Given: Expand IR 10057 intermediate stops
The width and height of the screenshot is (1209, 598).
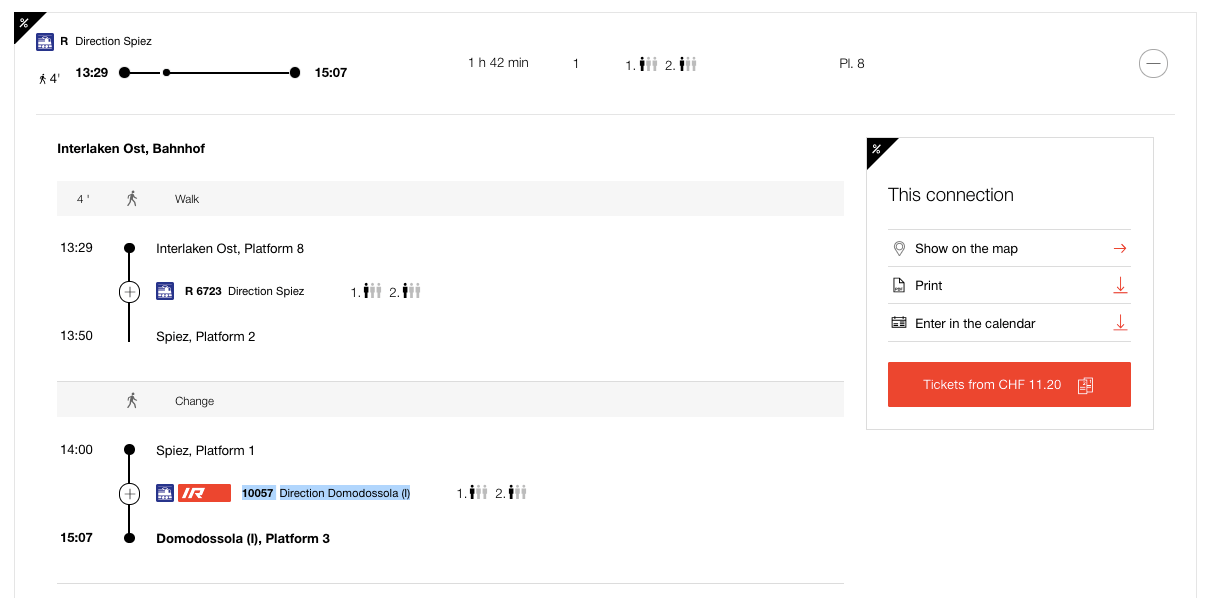Looking at the screenshot, I should point(129,493).
